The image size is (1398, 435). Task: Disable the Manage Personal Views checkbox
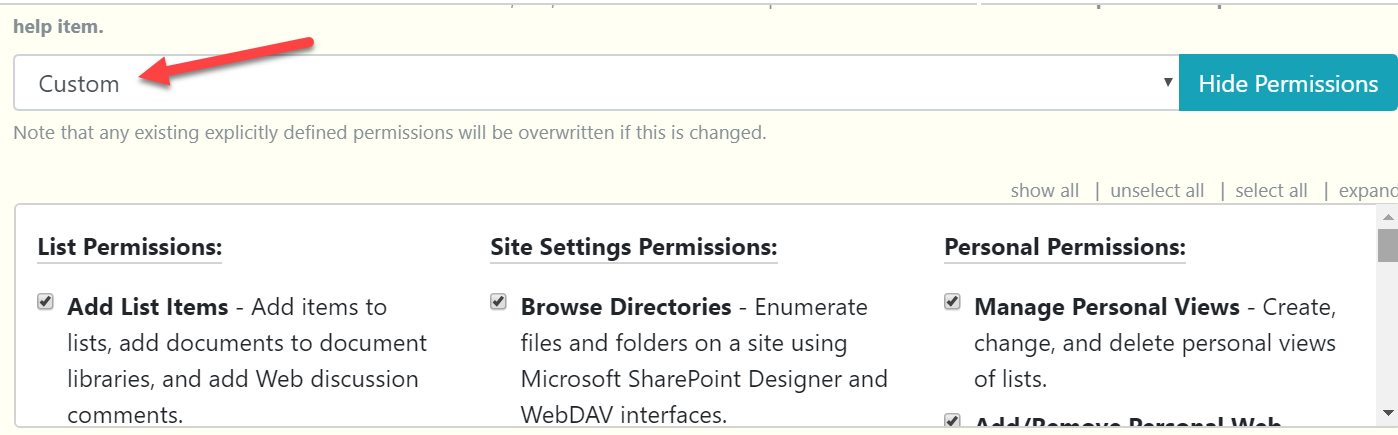(x=952, y=302)
